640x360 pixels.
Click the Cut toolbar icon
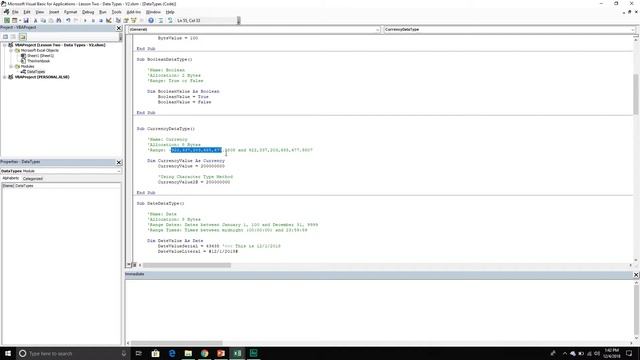tap(36, 20)
